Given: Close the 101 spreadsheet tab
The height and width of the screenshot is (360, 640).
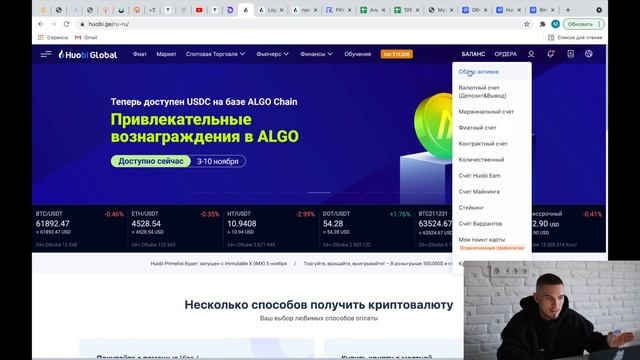Looking at the screenshot, I should coord(417,10).
